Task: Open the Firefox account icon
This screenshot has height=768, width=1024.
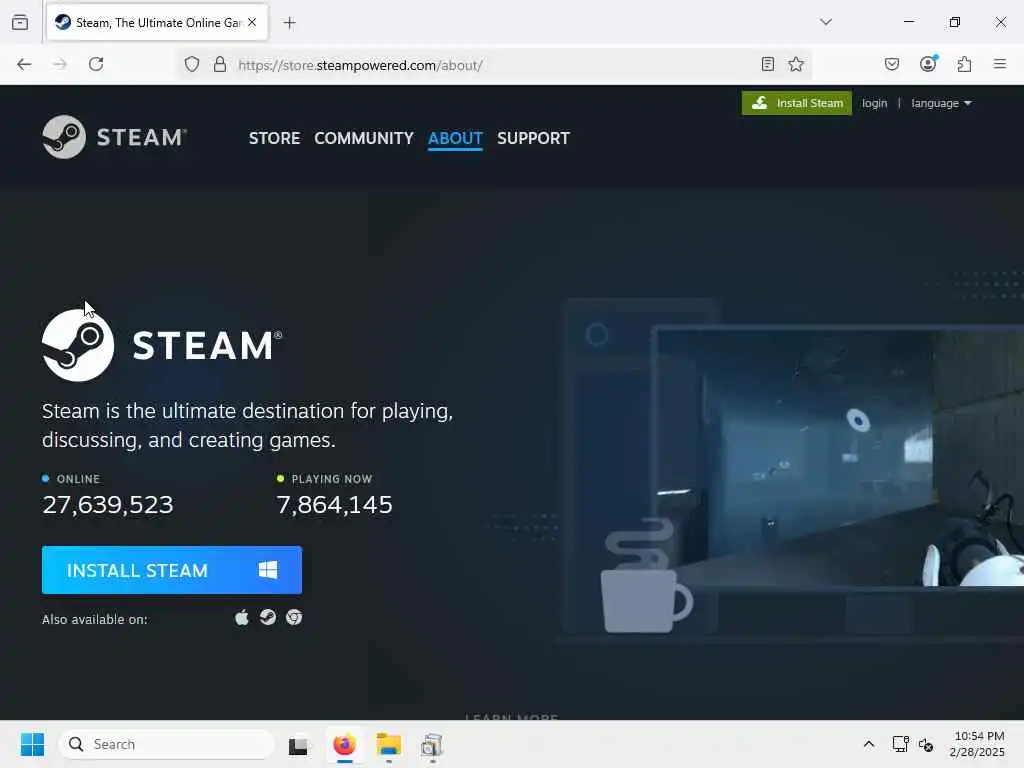Action: click(928, 63)
